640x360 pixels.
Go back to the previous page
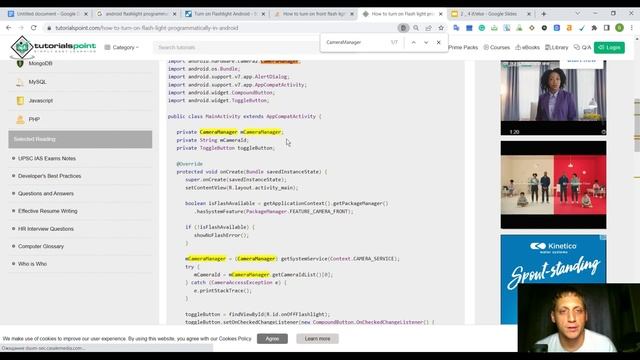click(9, 28)
